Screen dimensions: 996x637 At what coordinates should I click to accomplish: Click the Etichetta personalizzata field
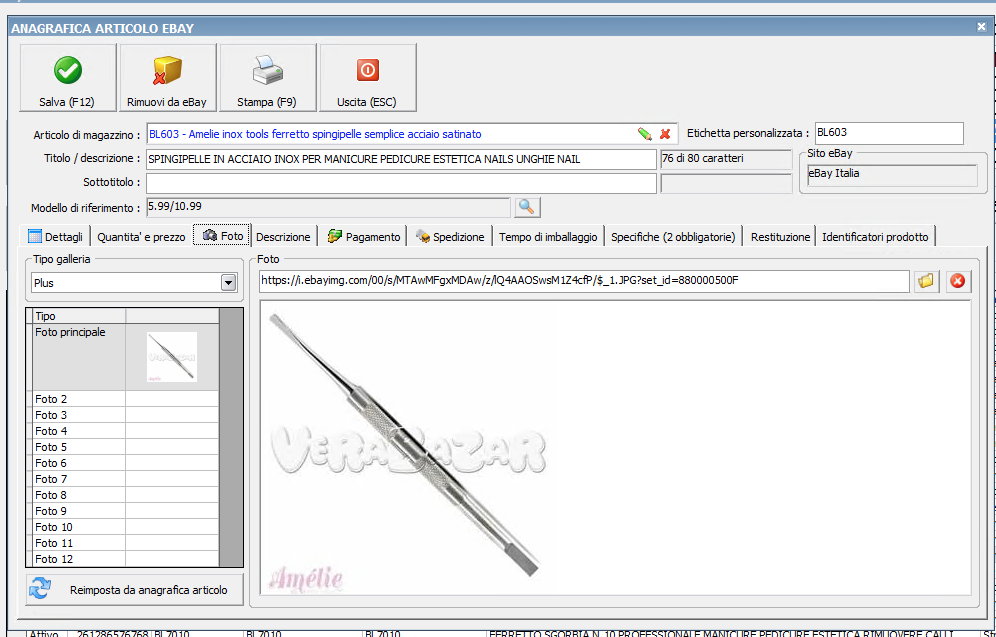point(889,133)
